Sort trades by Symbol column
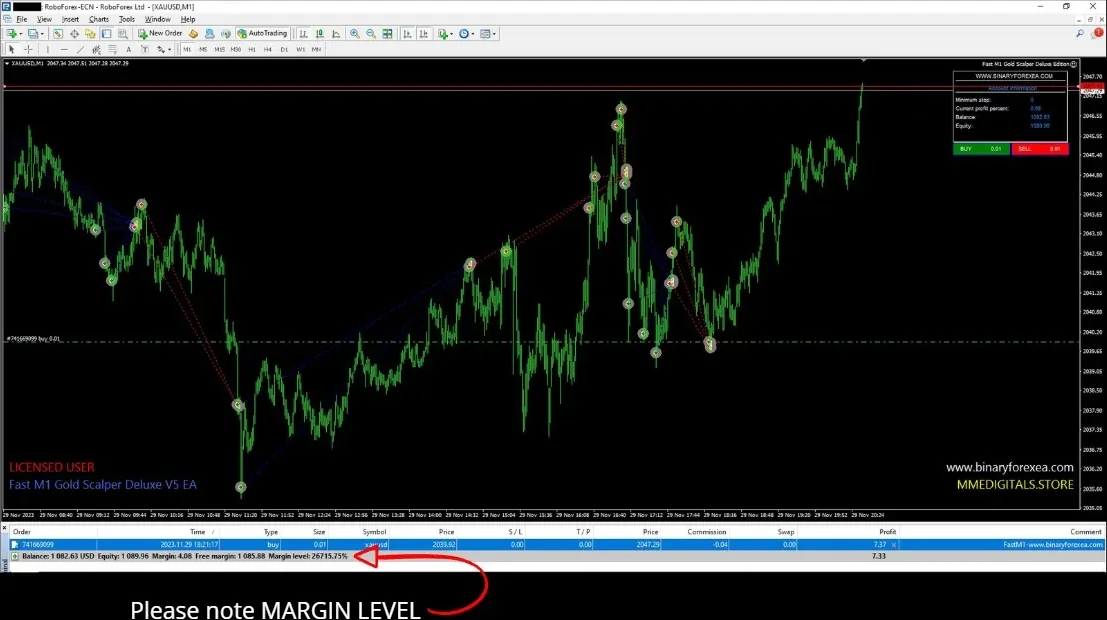This screenshot has height=620, width=1107. [374, 532]
